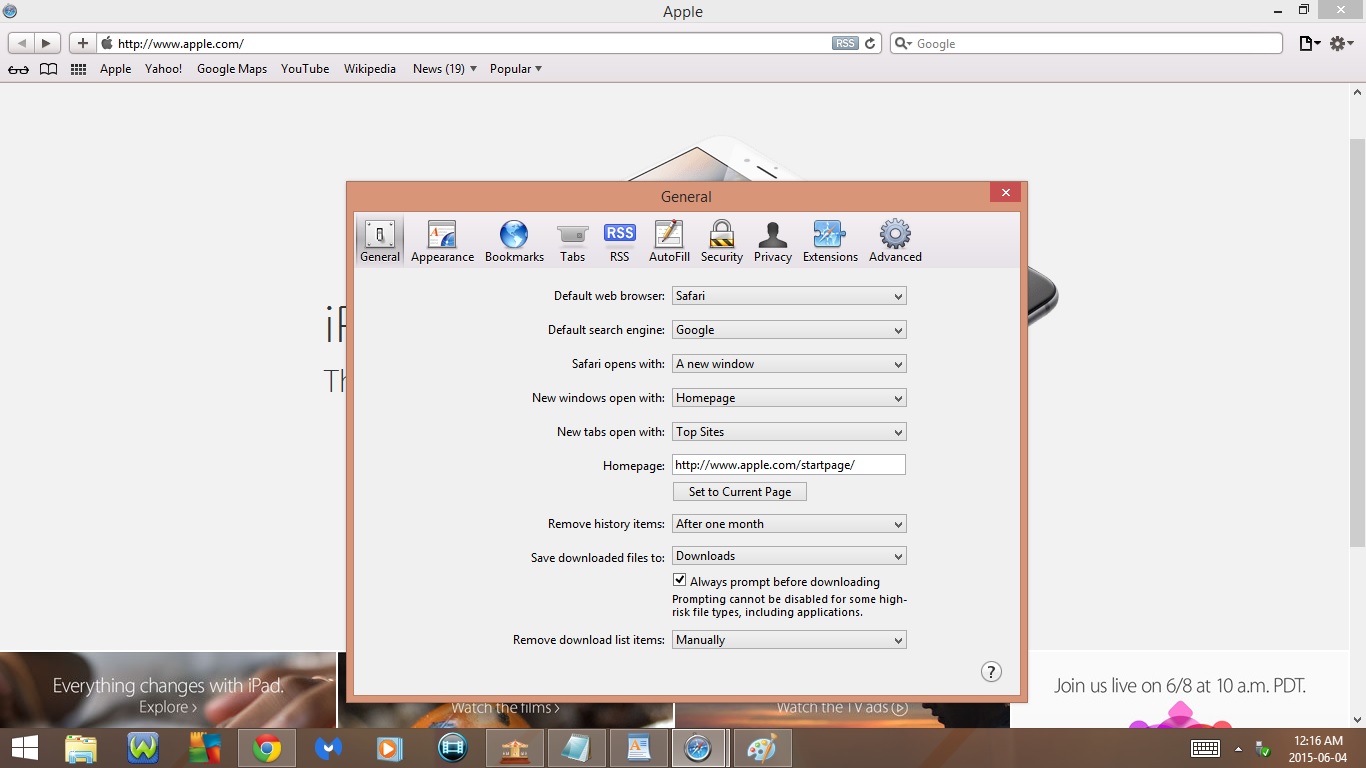
Task: Open the General preferences tab
Action: pos(380,242)
